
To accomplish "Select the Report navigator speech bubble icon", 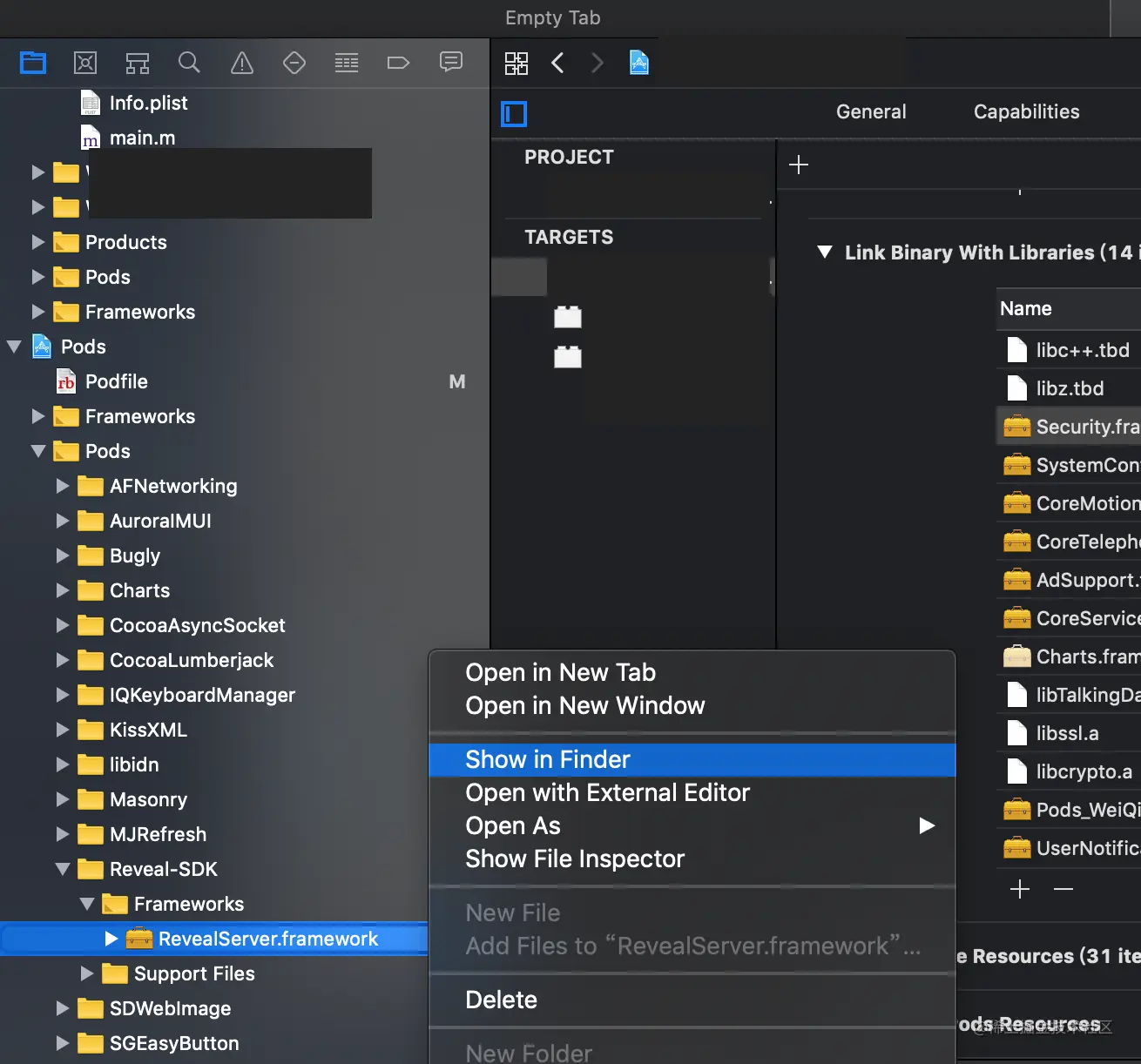I will point(450,62).
